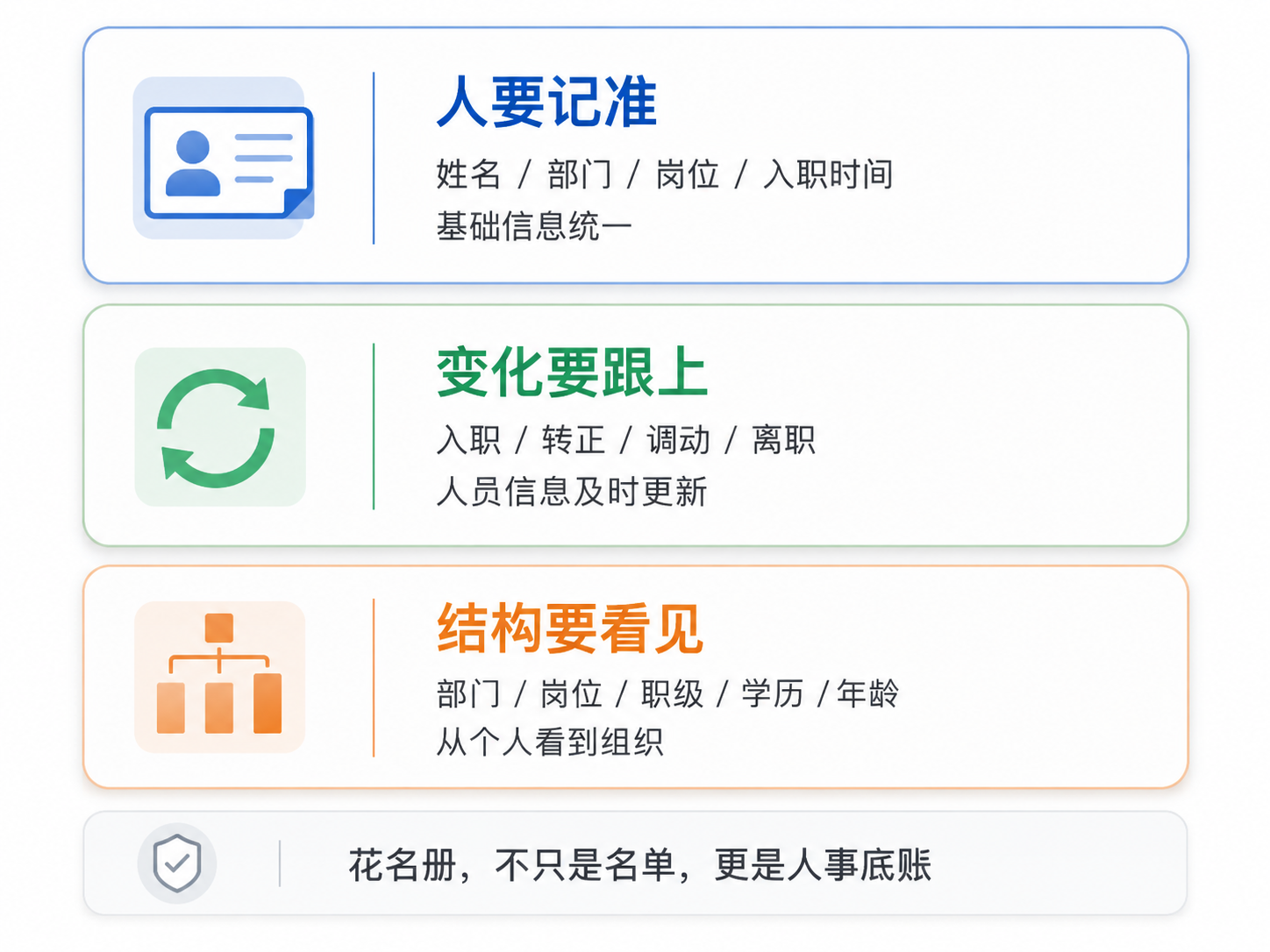The height and width of the screenshot is (952, 1270).
Task: Click 姓名 / 部门 / 岗位 / 入职时间 text
Action: coord(665,174)
